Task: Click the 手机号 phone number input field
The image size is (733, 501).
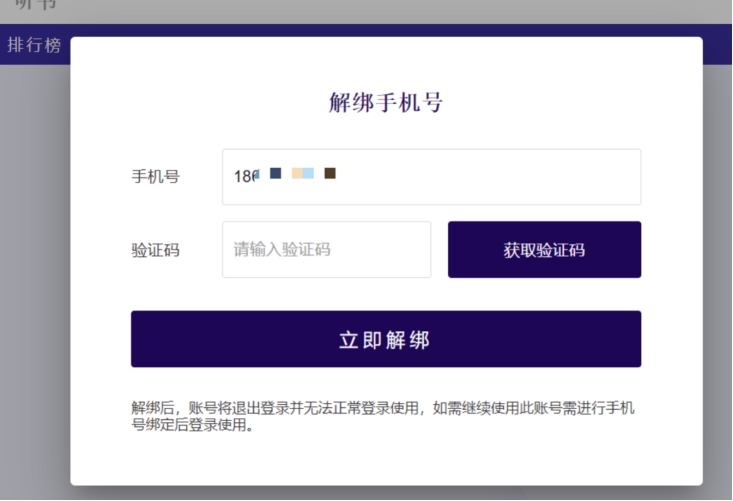Action: 430,177
